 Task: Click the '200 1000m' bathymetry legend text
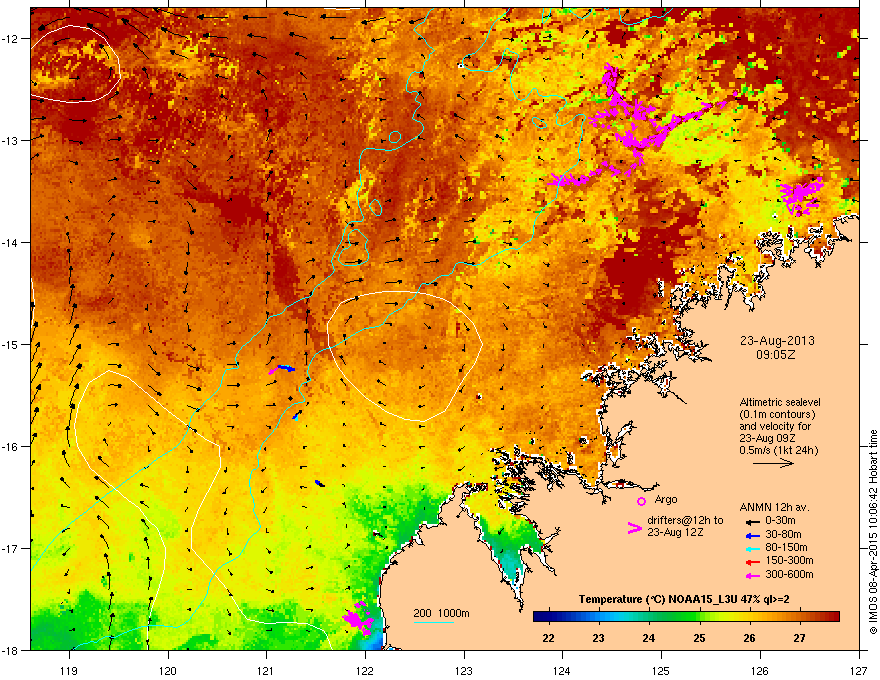click(441, 613)
